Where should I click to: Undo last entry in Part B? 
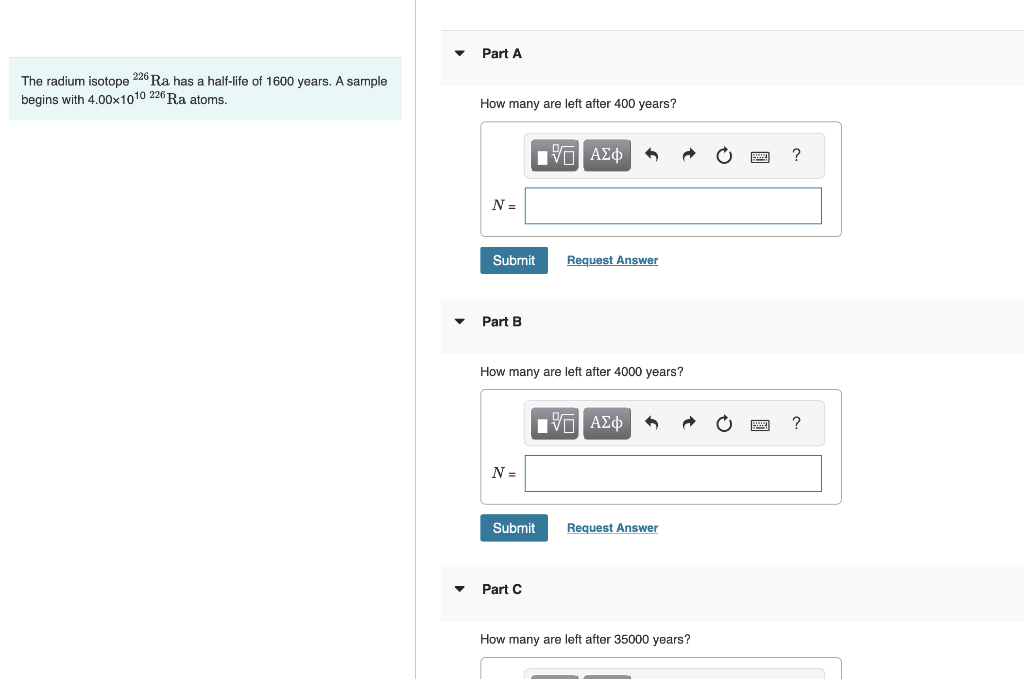coord(652,423)
